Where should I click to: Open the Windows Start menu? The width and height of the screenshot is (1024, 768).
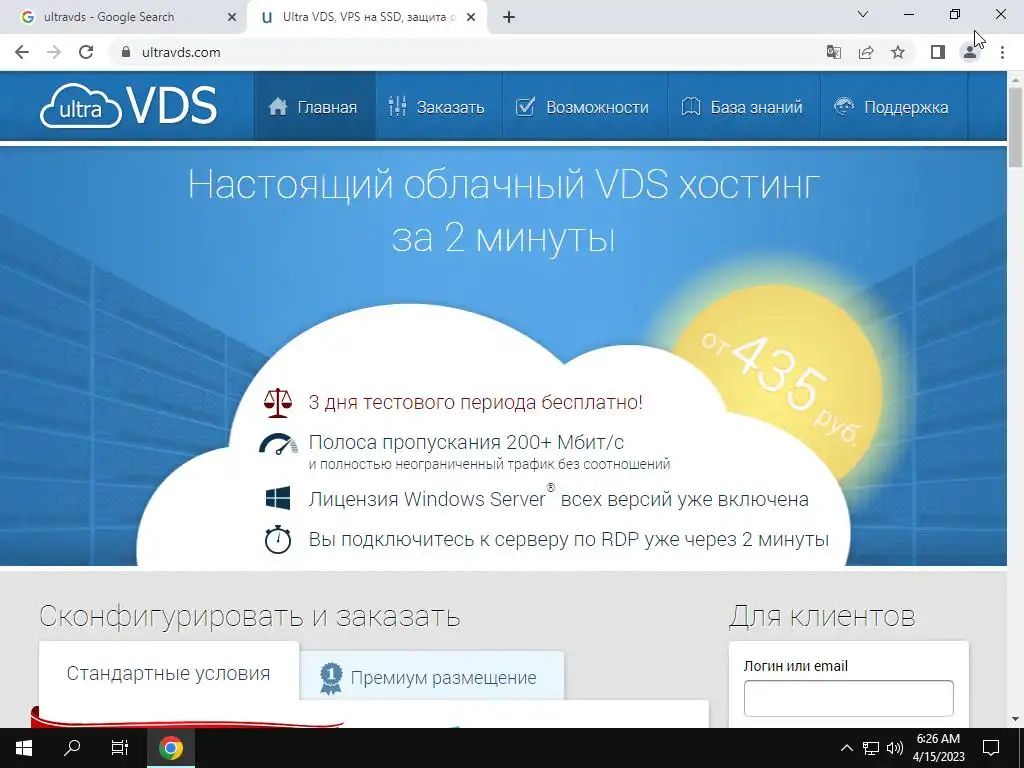(x=24, y=748)
